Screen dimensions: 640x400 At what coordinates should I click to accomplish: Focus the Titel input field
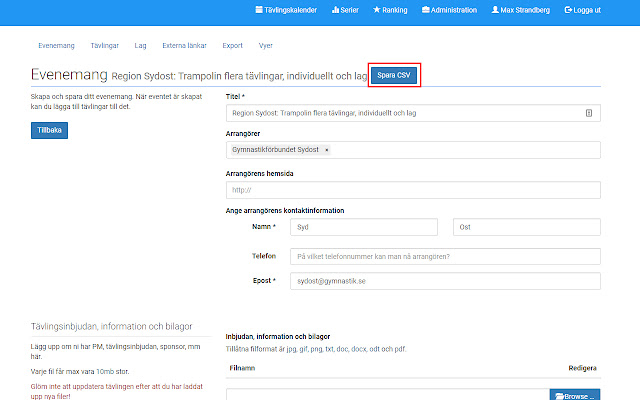(x=413, y=113)
